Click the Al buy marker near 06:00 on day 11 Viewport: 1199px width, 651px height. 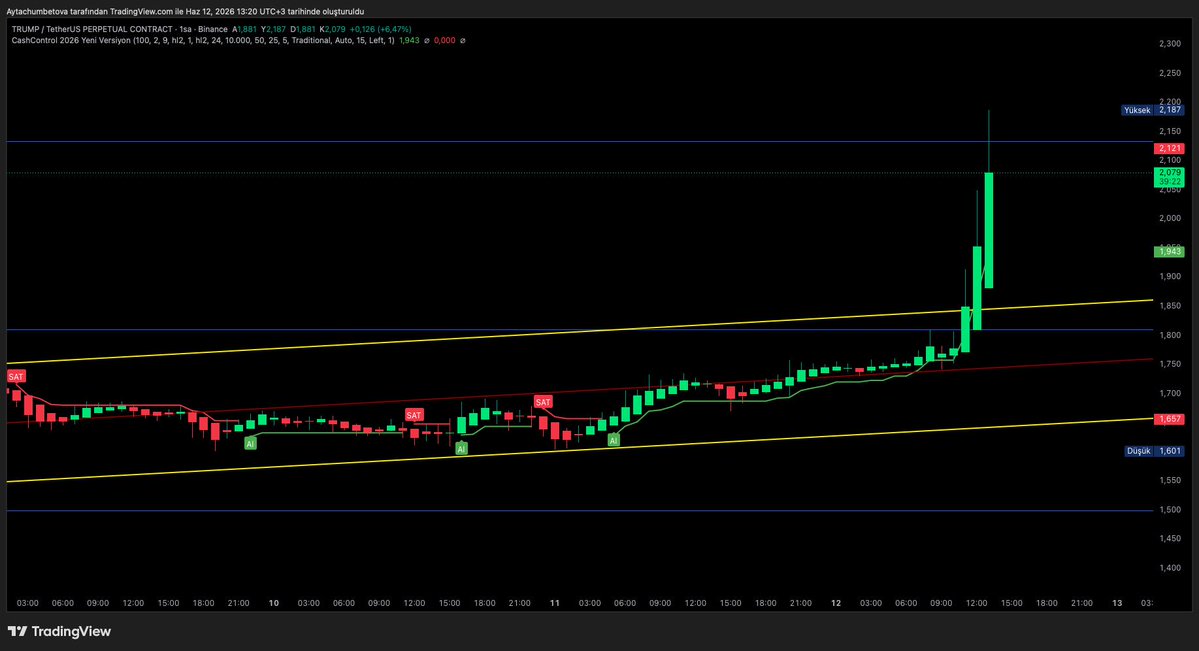point(613,441)
